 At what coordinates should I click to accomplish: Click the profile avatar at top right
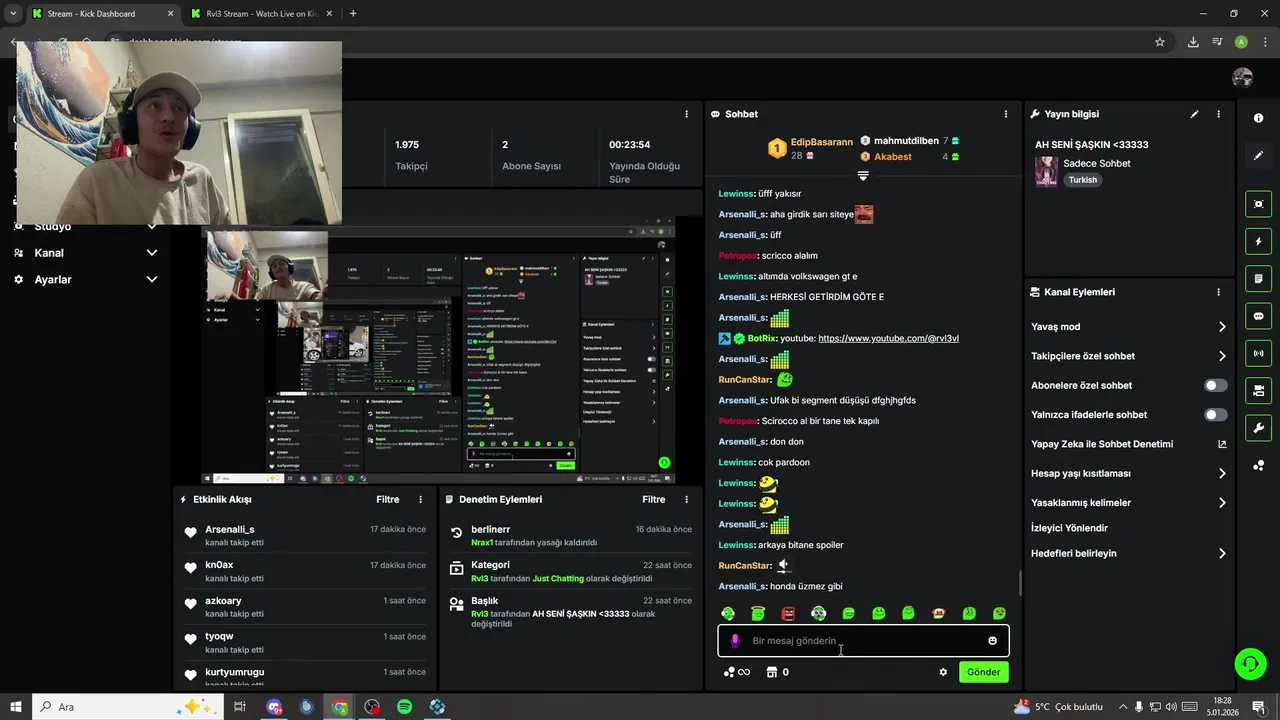(1243, 78)
